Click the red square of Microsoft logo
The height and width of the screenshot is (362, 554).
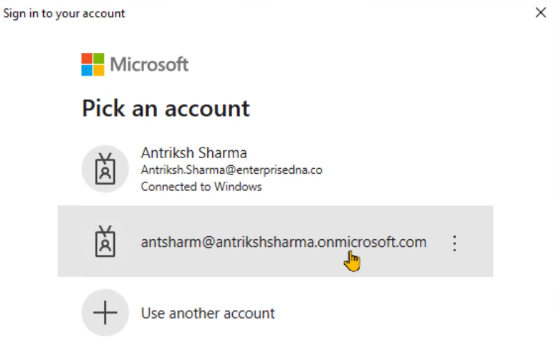tap(87, 58)
